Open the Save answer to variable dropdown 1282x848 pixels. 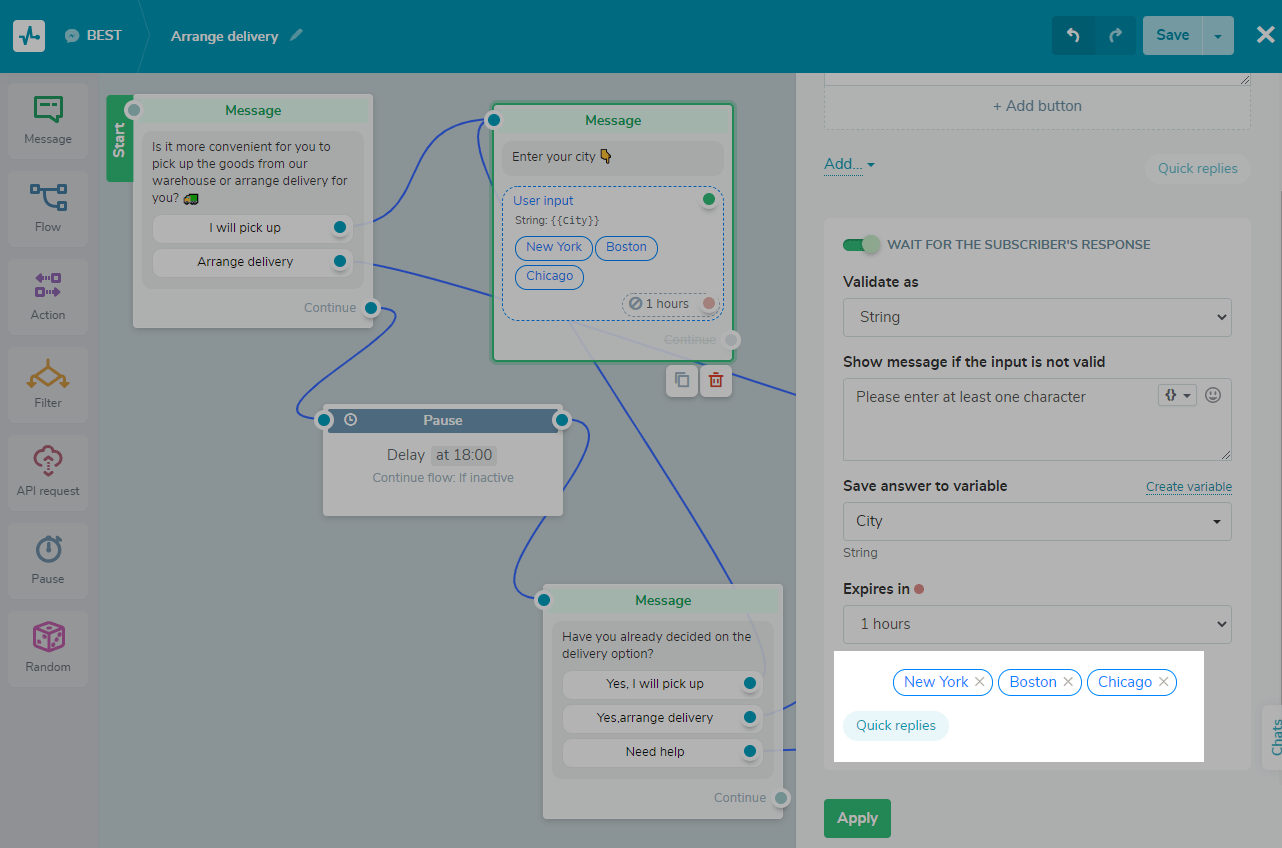1036,521
